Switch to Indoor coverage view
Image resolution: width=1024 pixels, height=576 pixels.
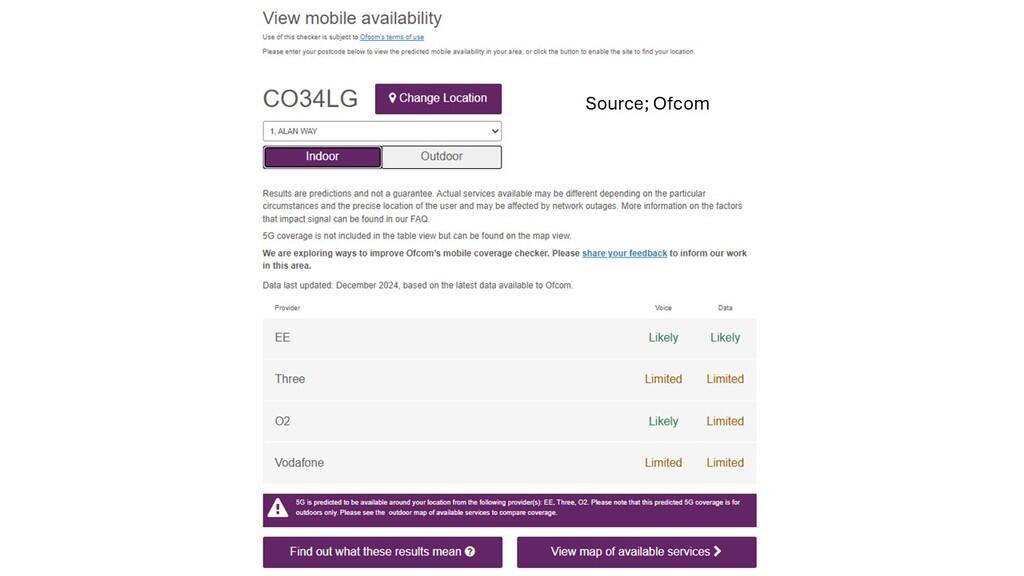[x=322, y=157]
